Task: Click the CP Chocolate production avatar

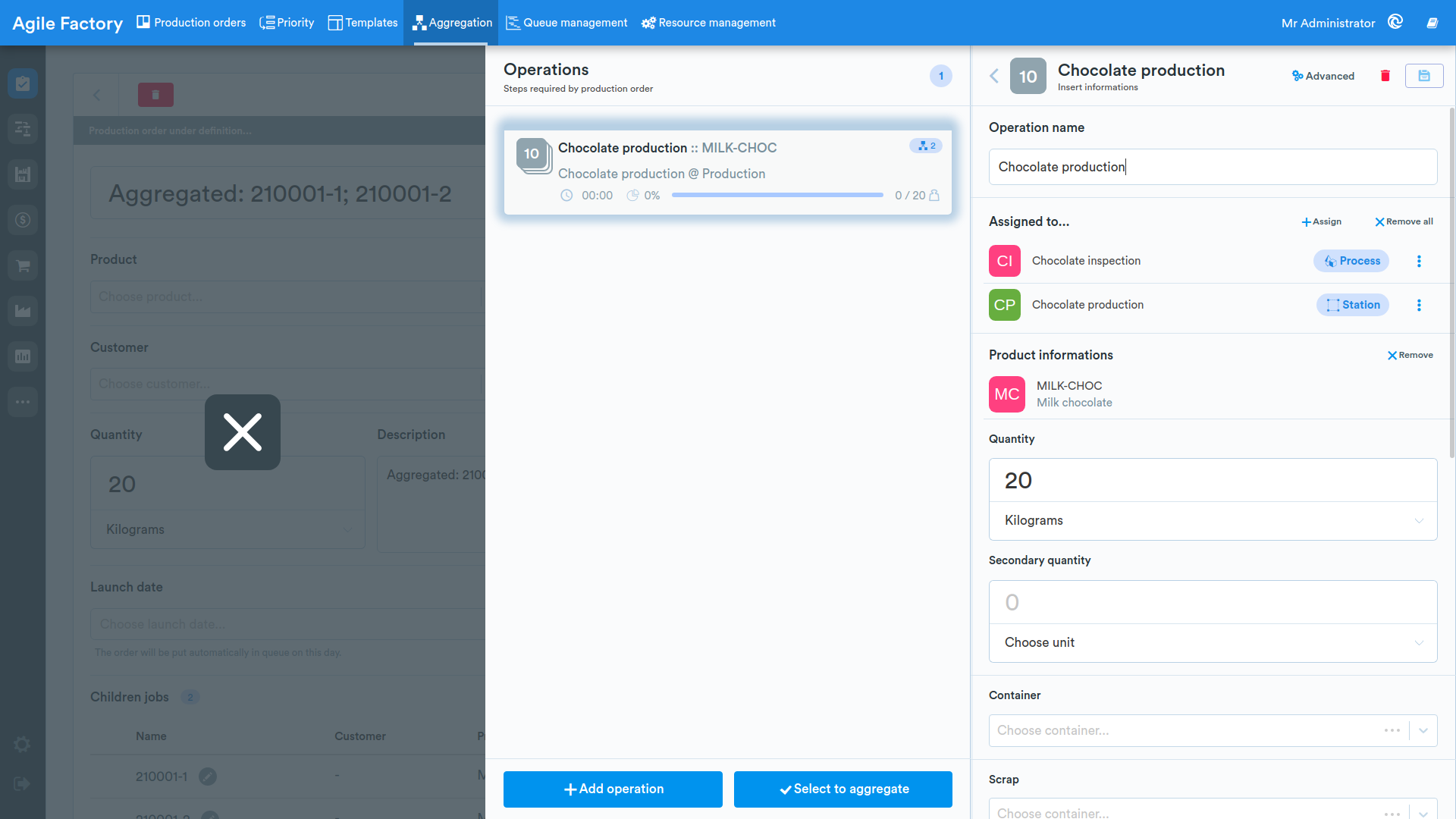Action: coord(1005,305)
